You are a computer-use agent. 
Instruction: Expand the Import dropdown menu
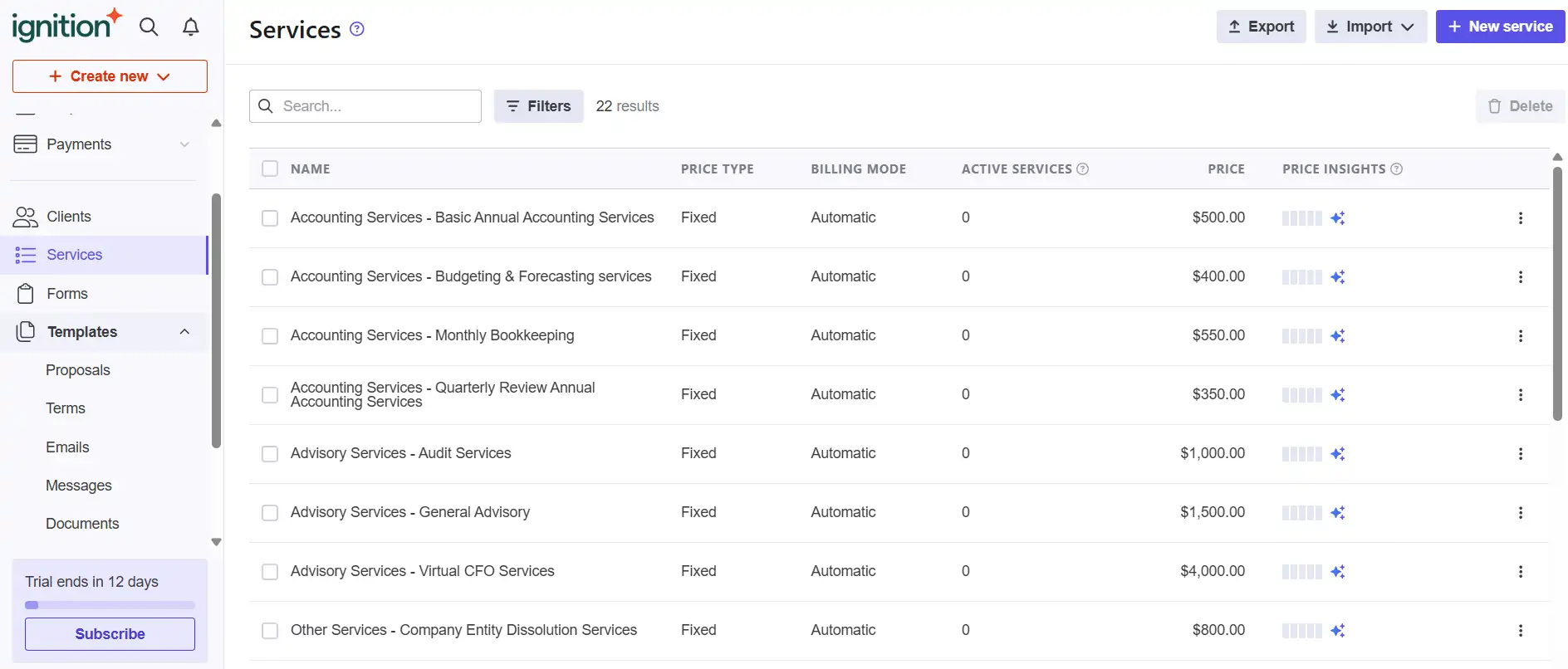[1370, 27]
